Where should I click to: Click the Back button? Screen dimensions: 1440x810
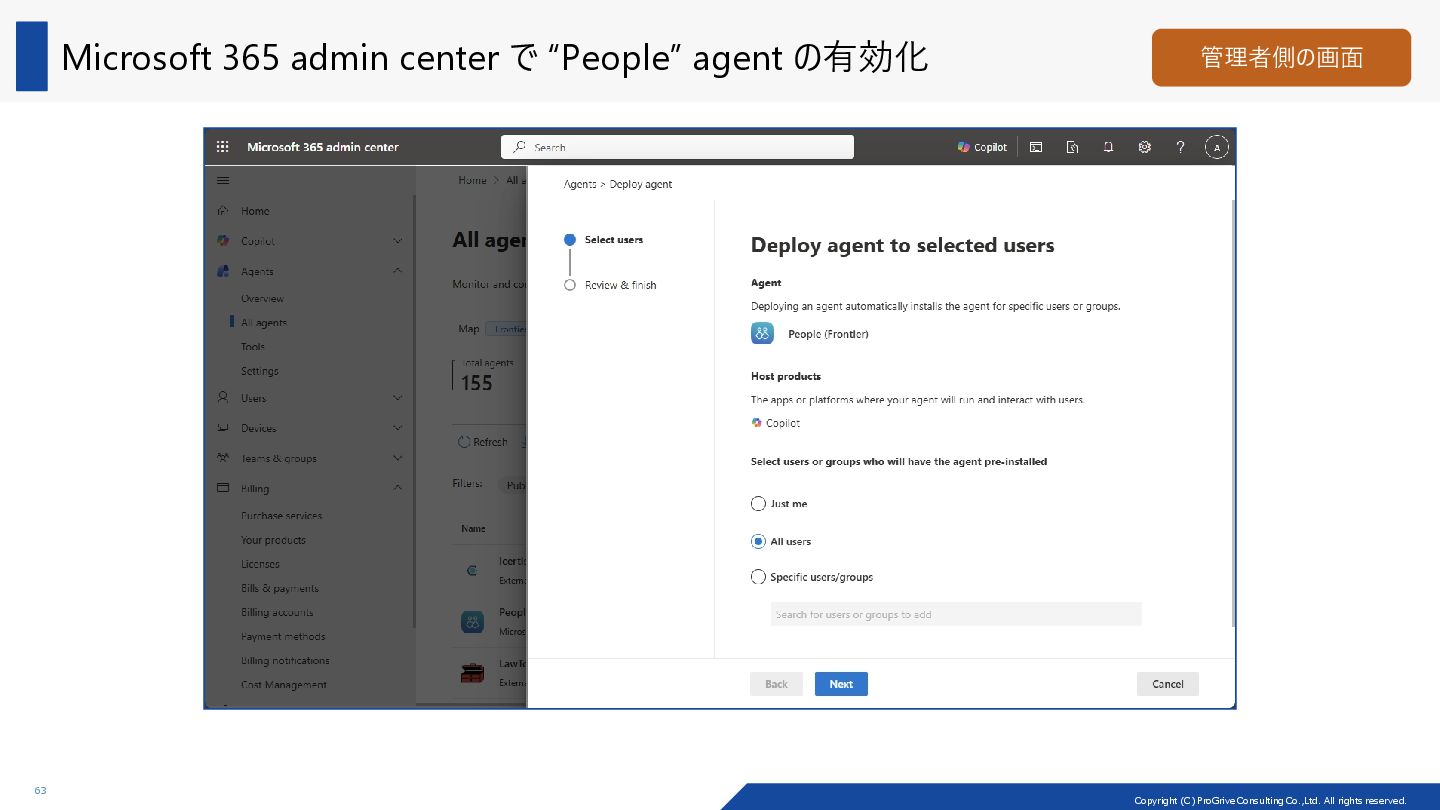tap(776, 684)
